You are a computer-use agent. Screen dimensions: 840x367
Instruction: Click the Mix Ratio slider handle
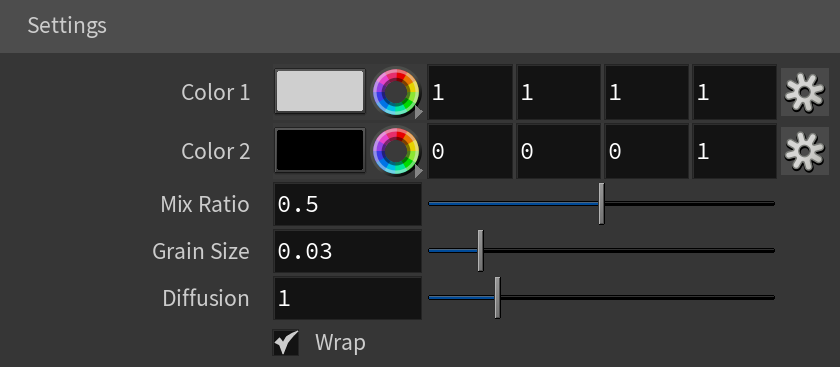pos(601,204)
